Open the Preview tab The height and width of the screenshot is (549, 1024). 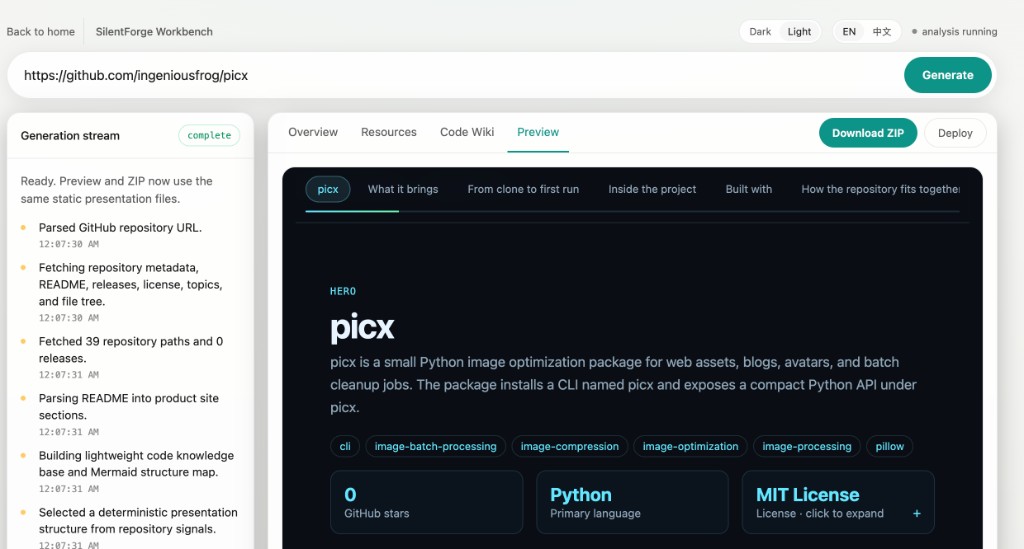point(538,132)
